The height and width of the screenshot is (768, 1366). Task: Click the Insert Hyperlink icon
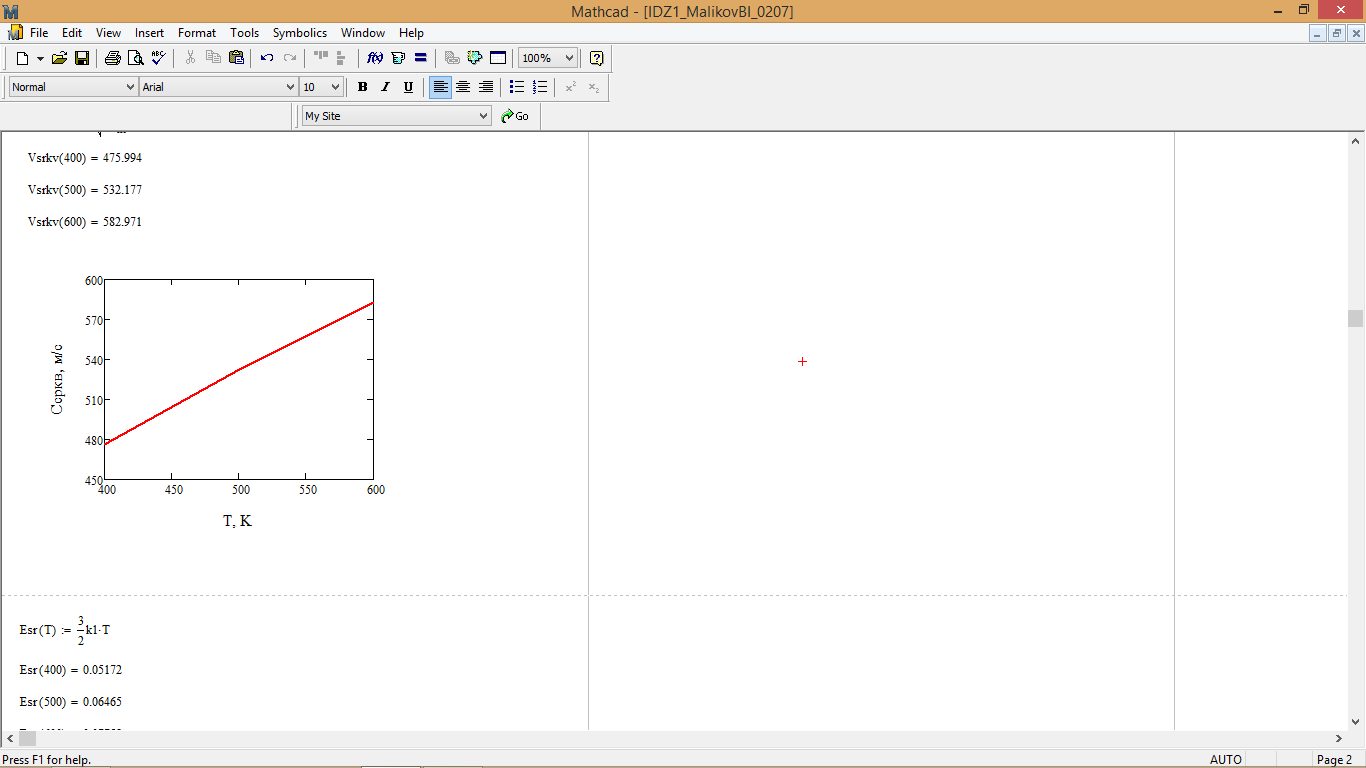click(452, 58)
